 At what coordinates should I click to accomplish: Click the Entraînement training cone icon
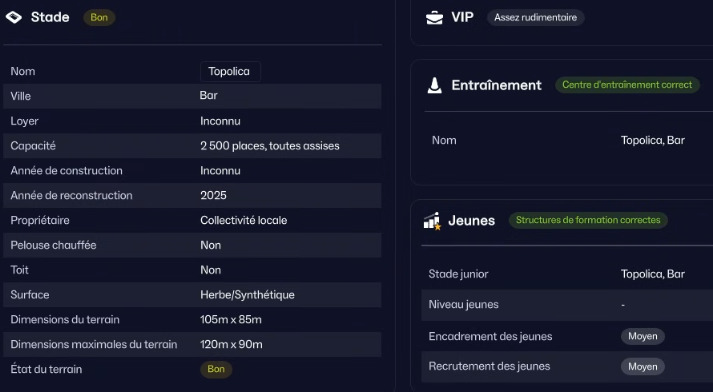point(435,85)
